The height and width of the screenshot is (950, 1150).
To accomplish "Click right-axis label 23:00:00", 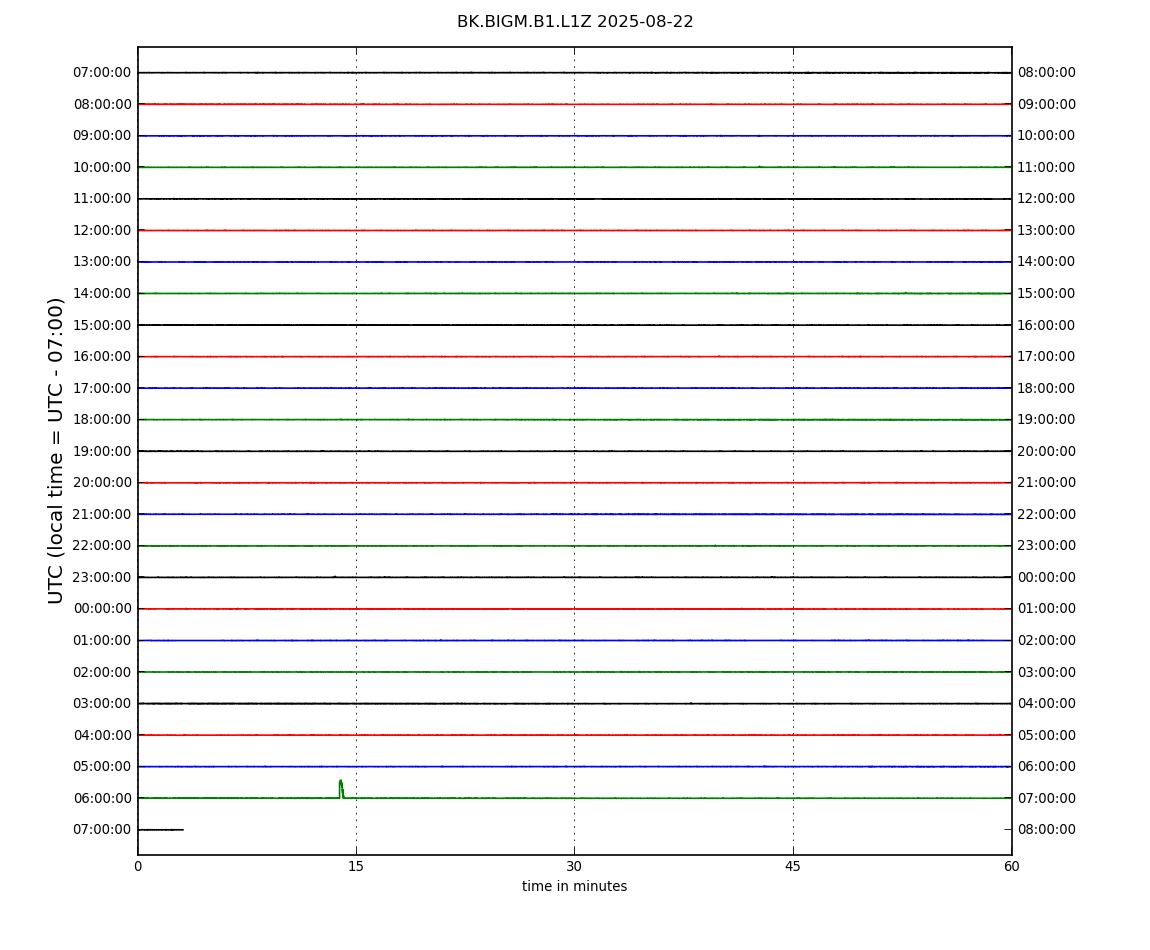I will [x=1047, y=546].
